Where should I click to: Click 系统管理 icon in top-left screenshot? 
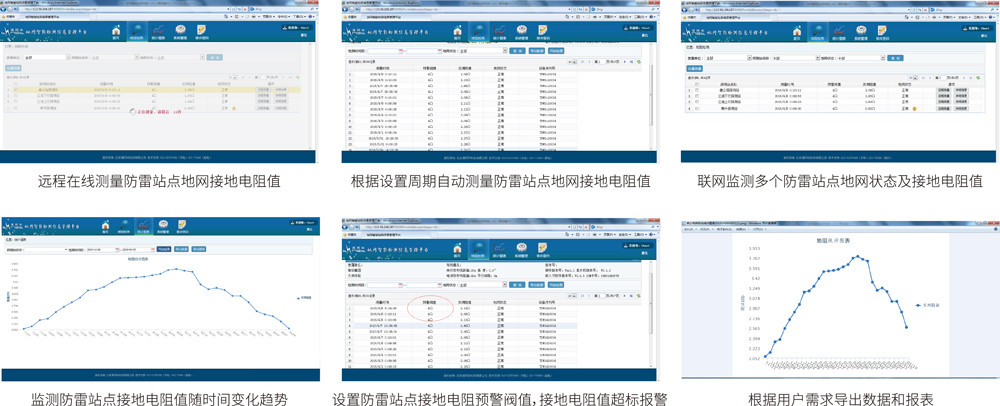182,32
